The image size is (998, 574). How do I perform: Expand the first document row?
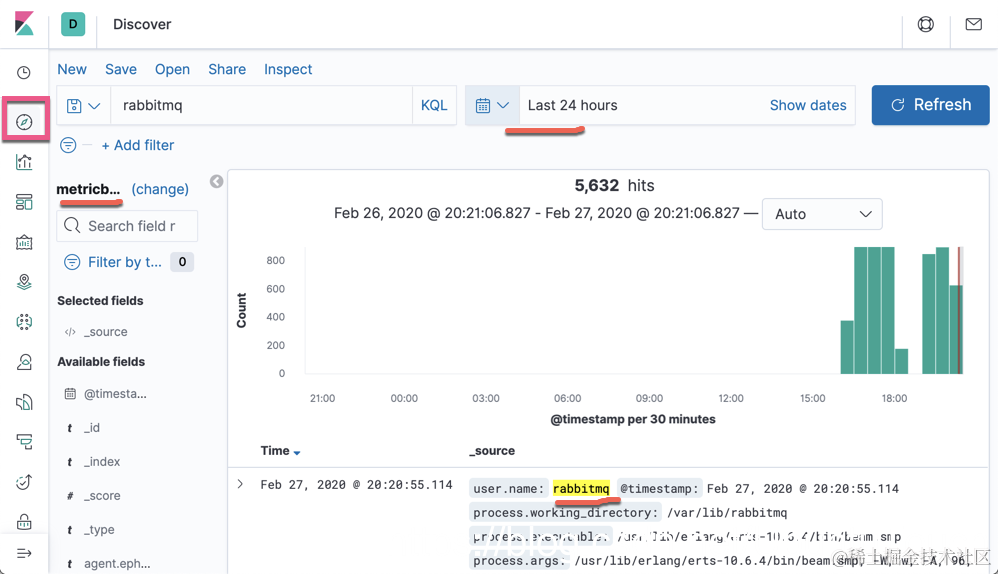pos(240,484)
